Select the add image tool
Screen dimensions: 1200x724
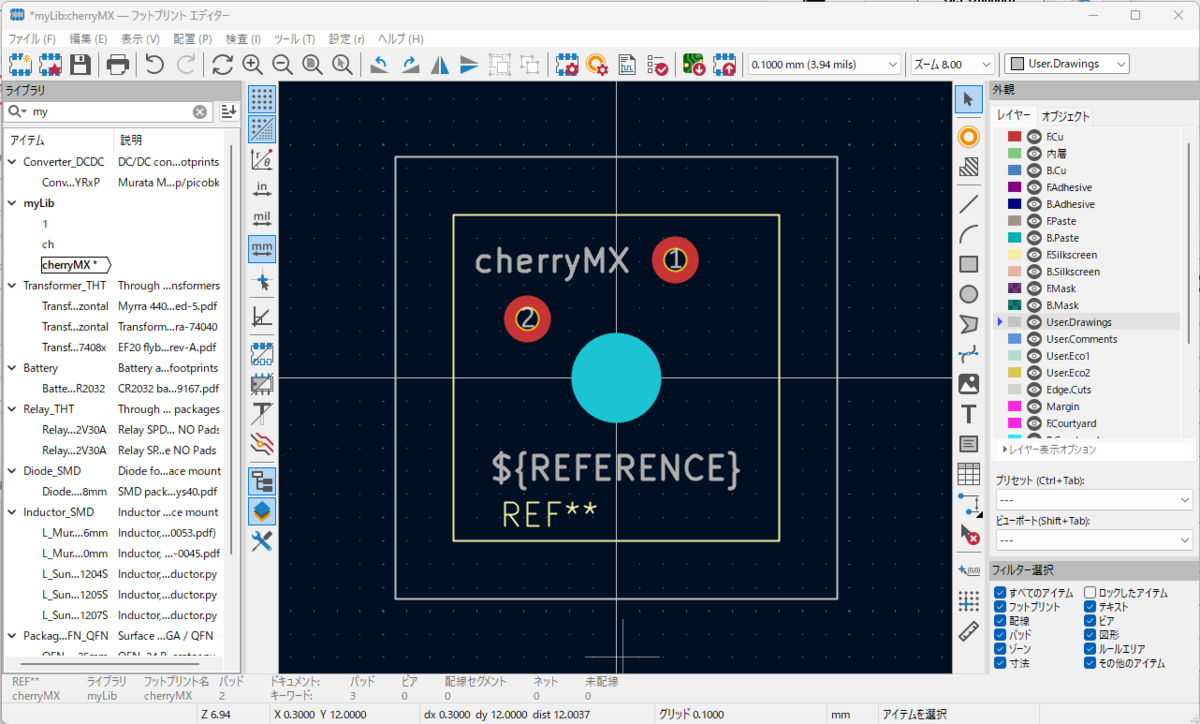[x=968, y=383]
